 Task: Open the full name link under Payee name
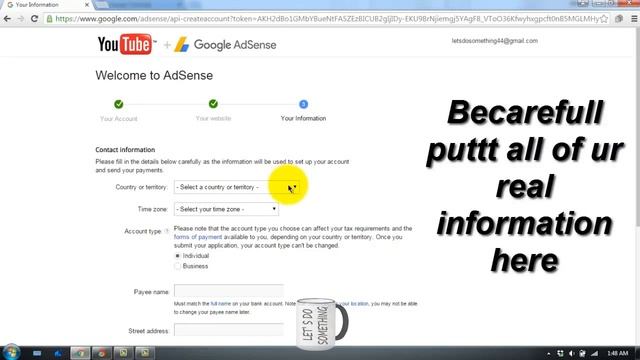point(221,304)
